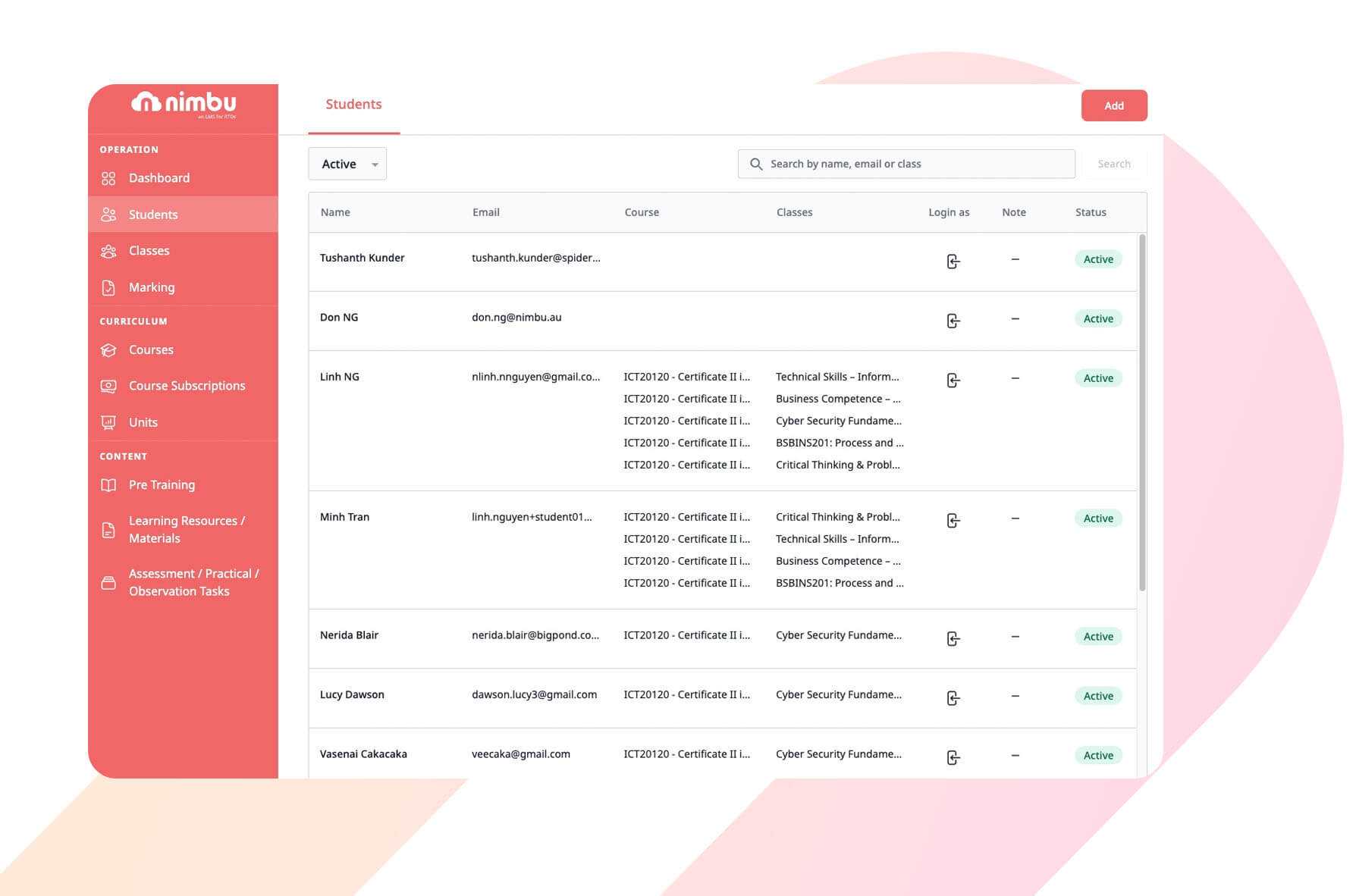Screen dimensions: 1356x896
Task: Open Classes from the sidebar
Action: (x=149, y=251)
